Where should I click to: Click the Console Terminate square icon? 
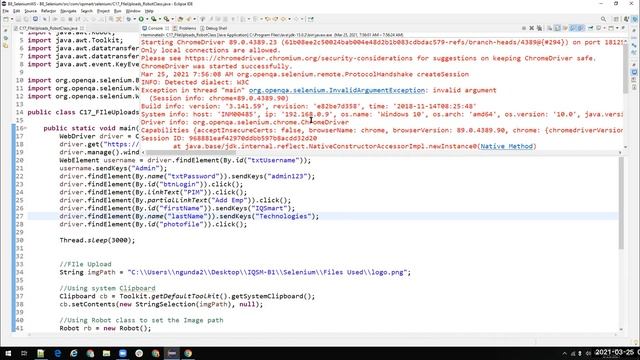click(524, 28)
